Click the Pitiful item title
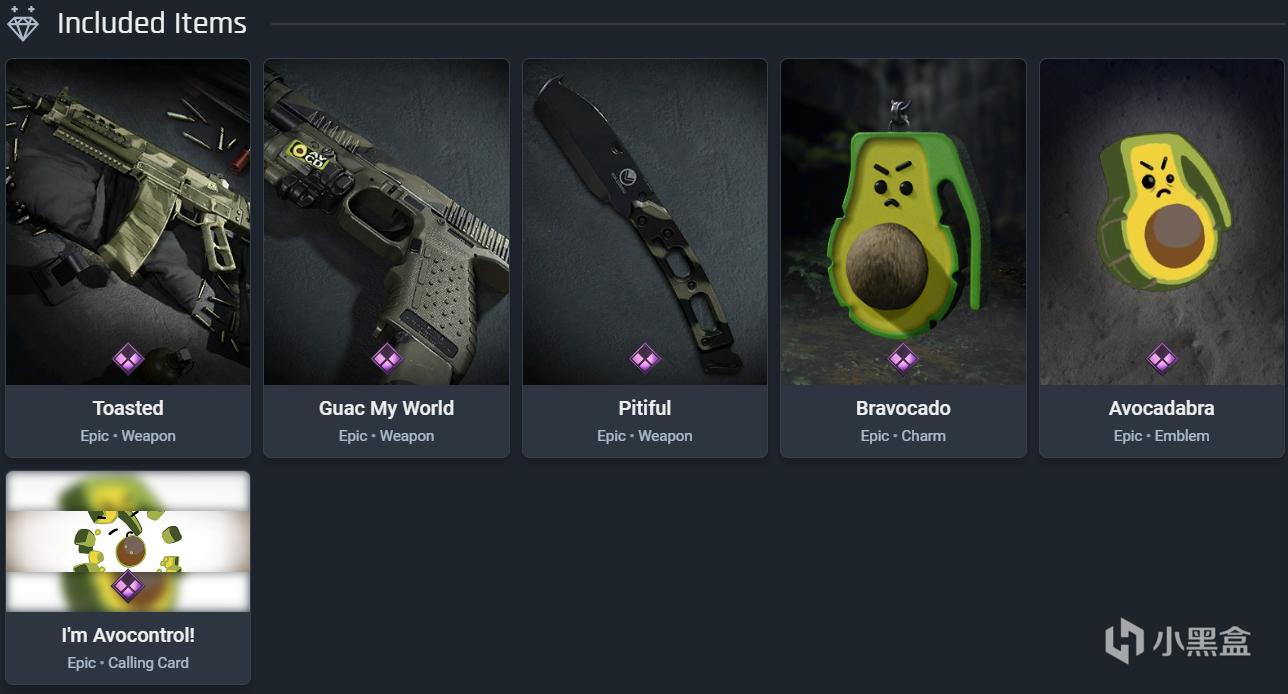Screen dimensions: 1288x694 click(645, 408)
